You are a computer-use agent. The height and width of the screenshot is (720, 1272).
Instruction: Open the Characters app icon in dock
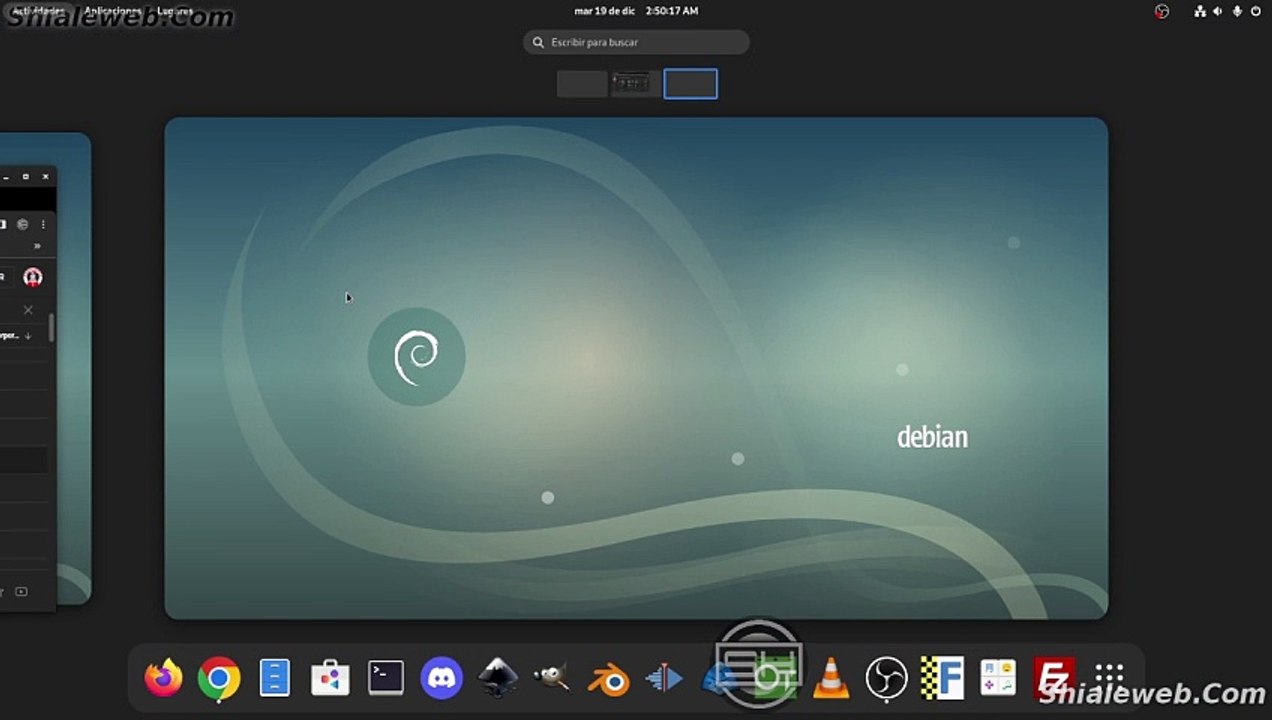[x=997, y=678]
